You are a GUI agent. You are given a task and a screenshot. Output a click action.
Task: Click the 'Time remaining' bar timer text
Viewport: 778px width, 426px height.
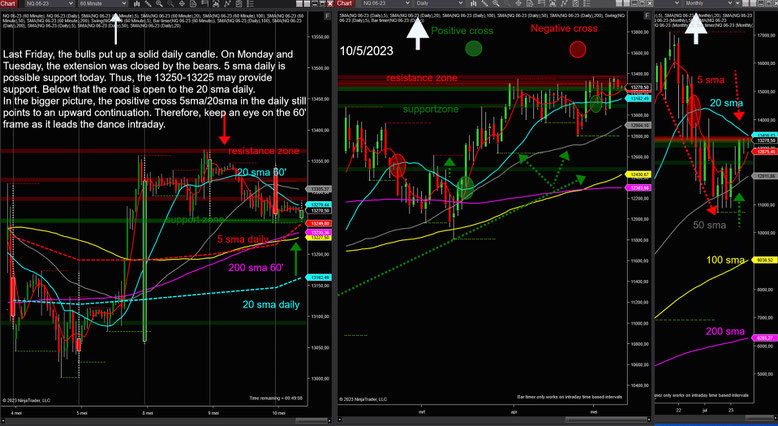click(x=275, y=398)
